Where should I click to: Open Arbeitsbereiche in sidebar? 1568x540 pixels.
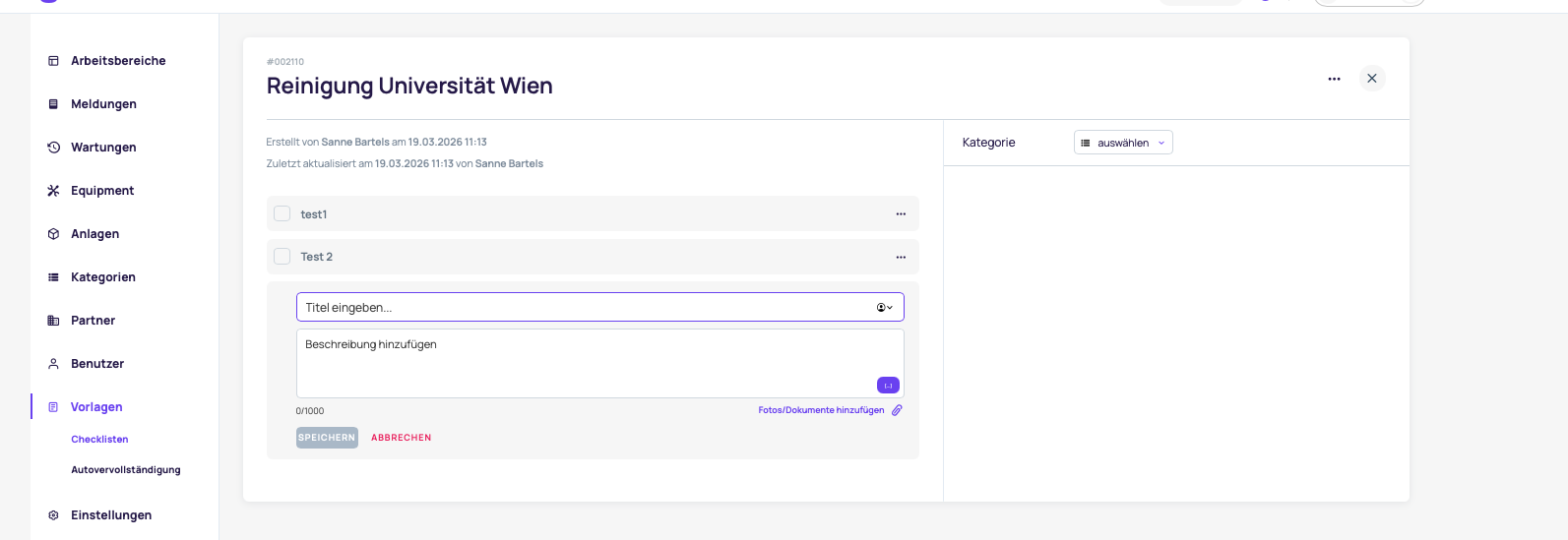click(118, 61)
